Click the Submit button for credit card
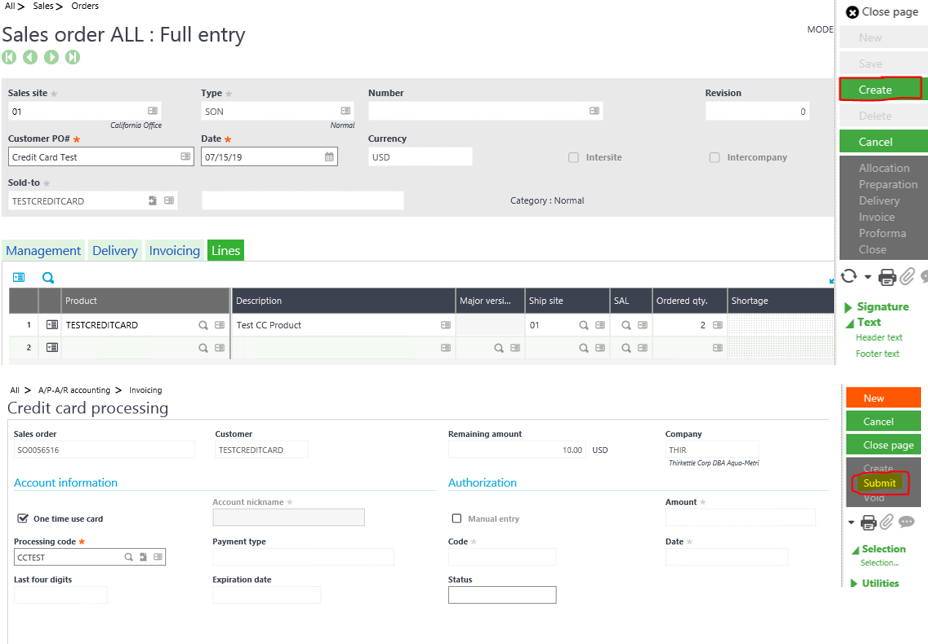 [x=879, y=483]
